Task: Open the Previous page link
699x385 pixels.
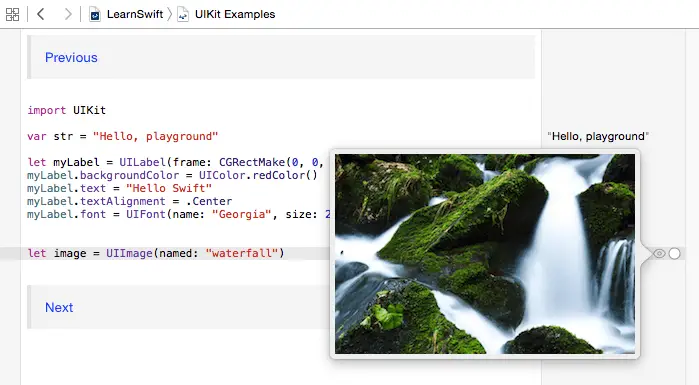Action: pyautogui.click(x=71, y=57)
